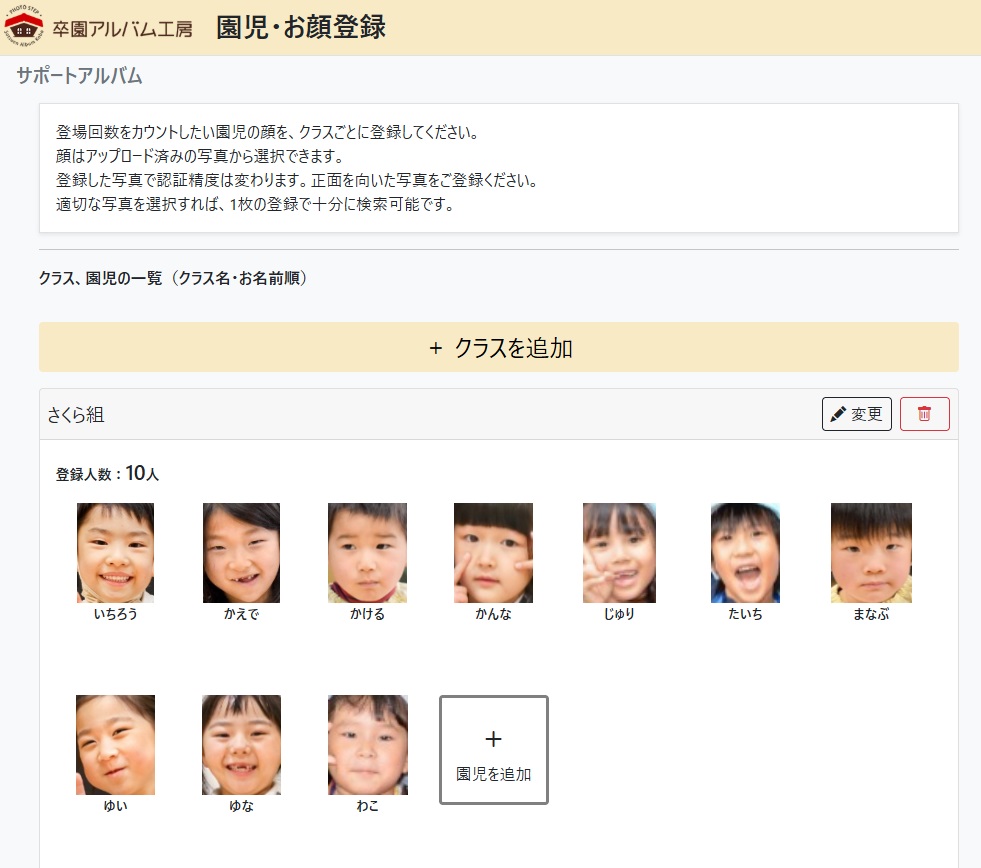
Task: Click the かける name label
Action: coord(367,614)
